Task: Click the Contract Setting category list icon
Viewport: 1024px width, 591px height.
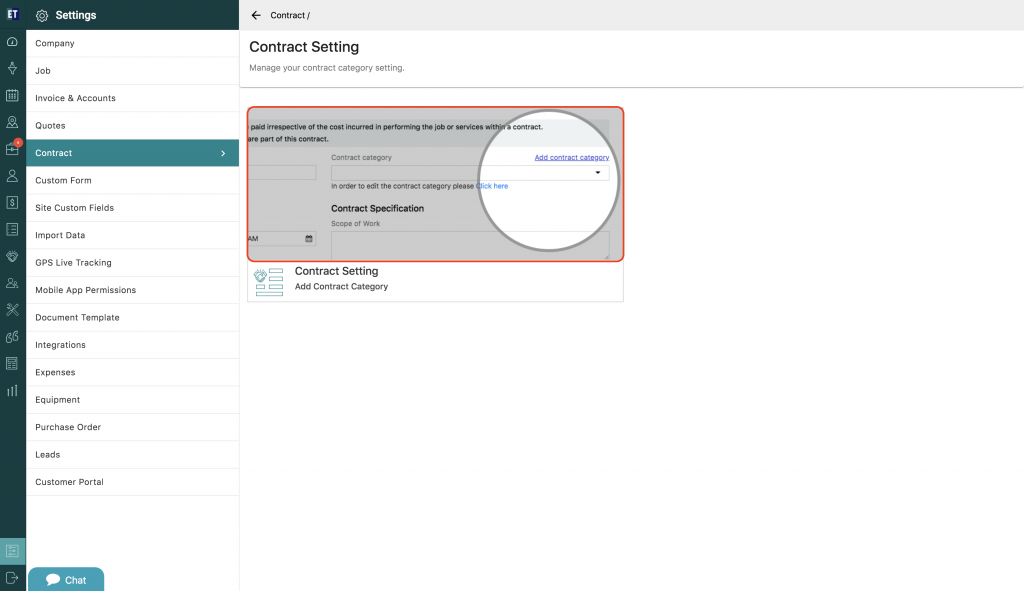Action: (269, 282)
